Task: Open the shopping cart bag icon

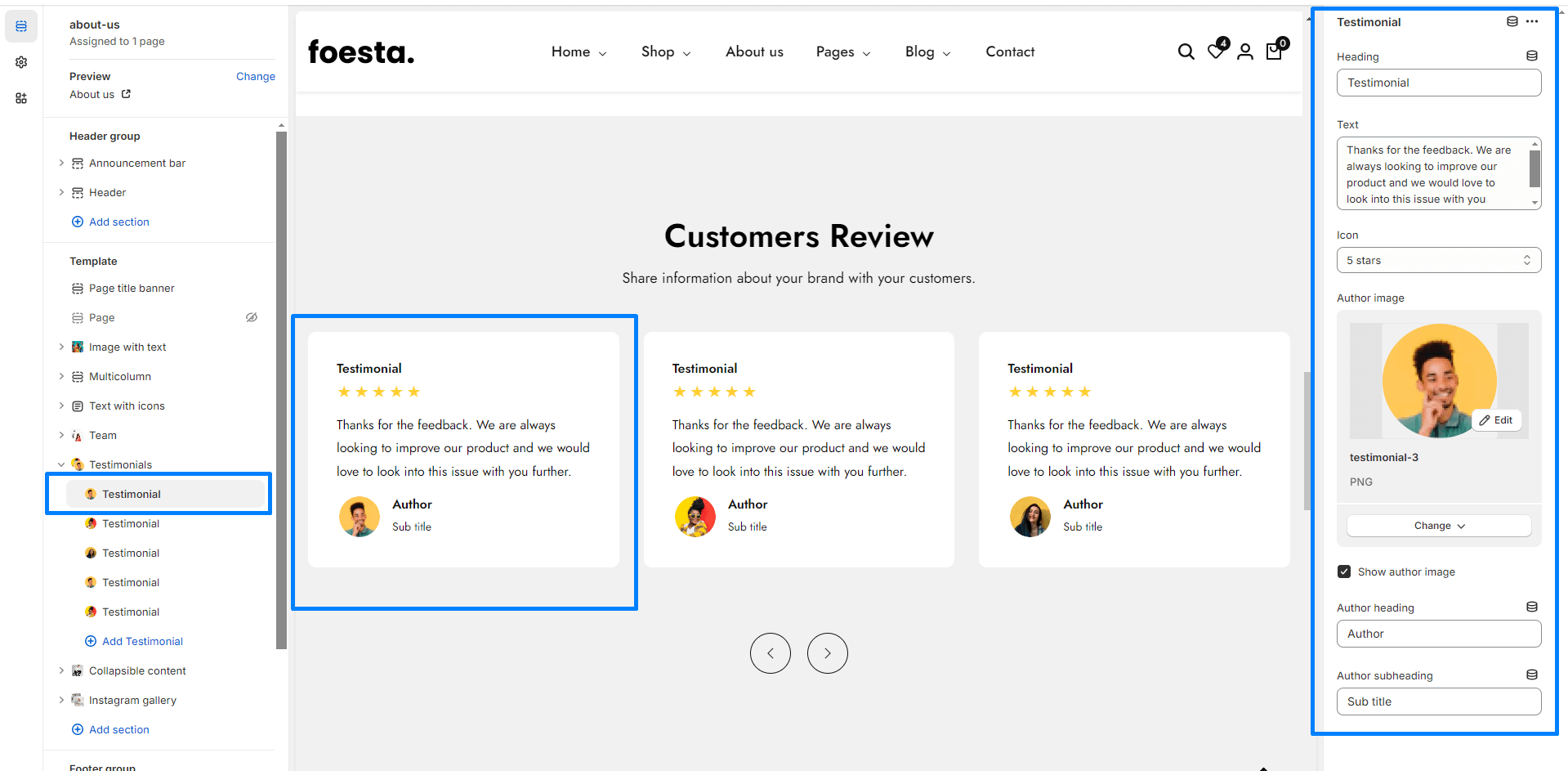Action: coord(1274,52)
